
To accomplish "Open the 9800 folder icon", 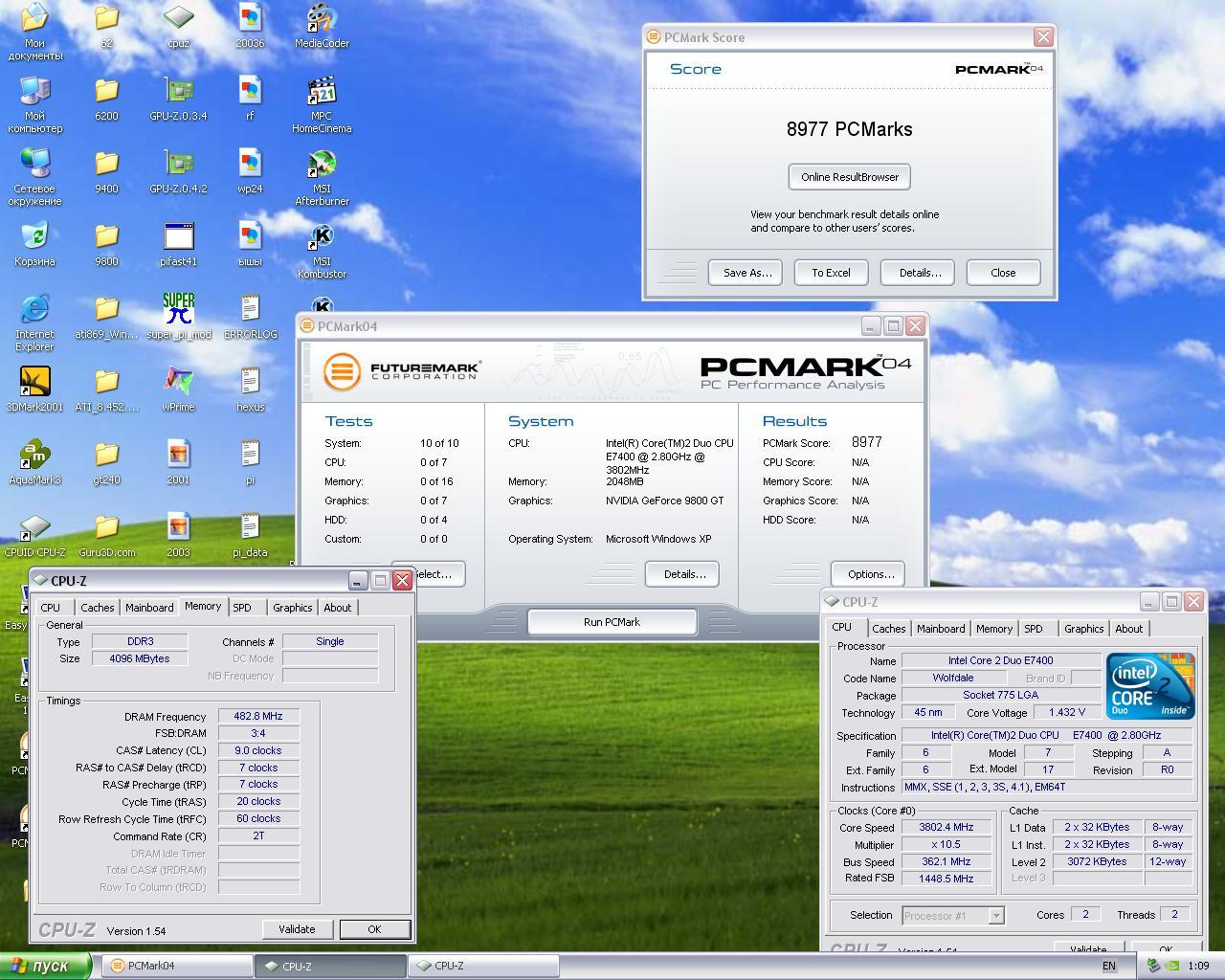I will 106,244.
